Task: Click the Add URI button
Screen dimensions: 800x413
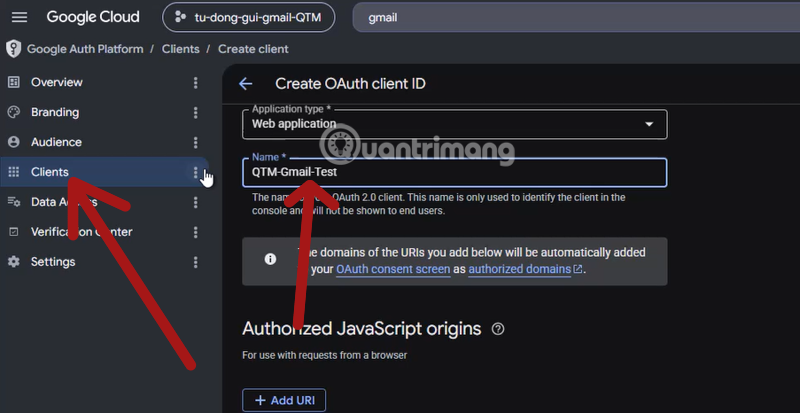Action: point(284,400)
